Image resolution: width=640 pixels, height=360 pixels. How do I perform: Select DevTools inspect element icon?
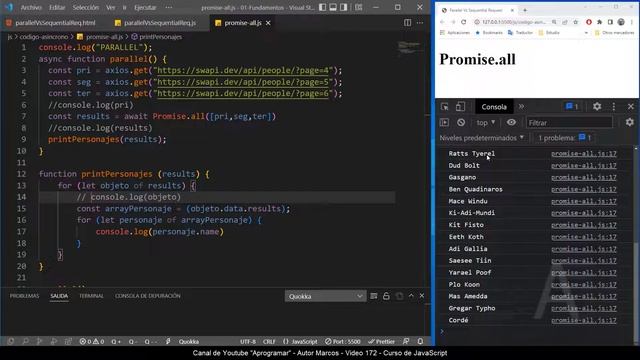point(444,107)
